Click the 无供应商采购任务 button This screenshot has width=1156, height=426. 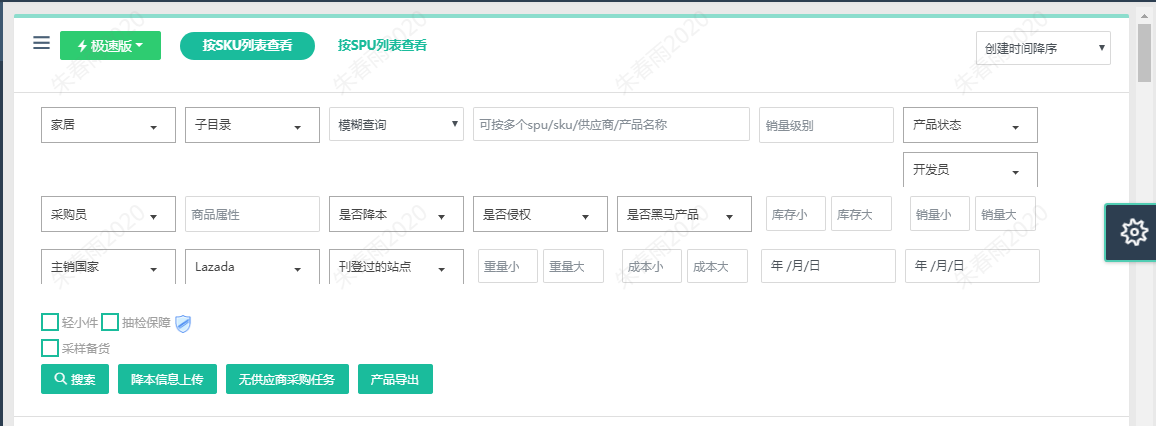point(288,379)
